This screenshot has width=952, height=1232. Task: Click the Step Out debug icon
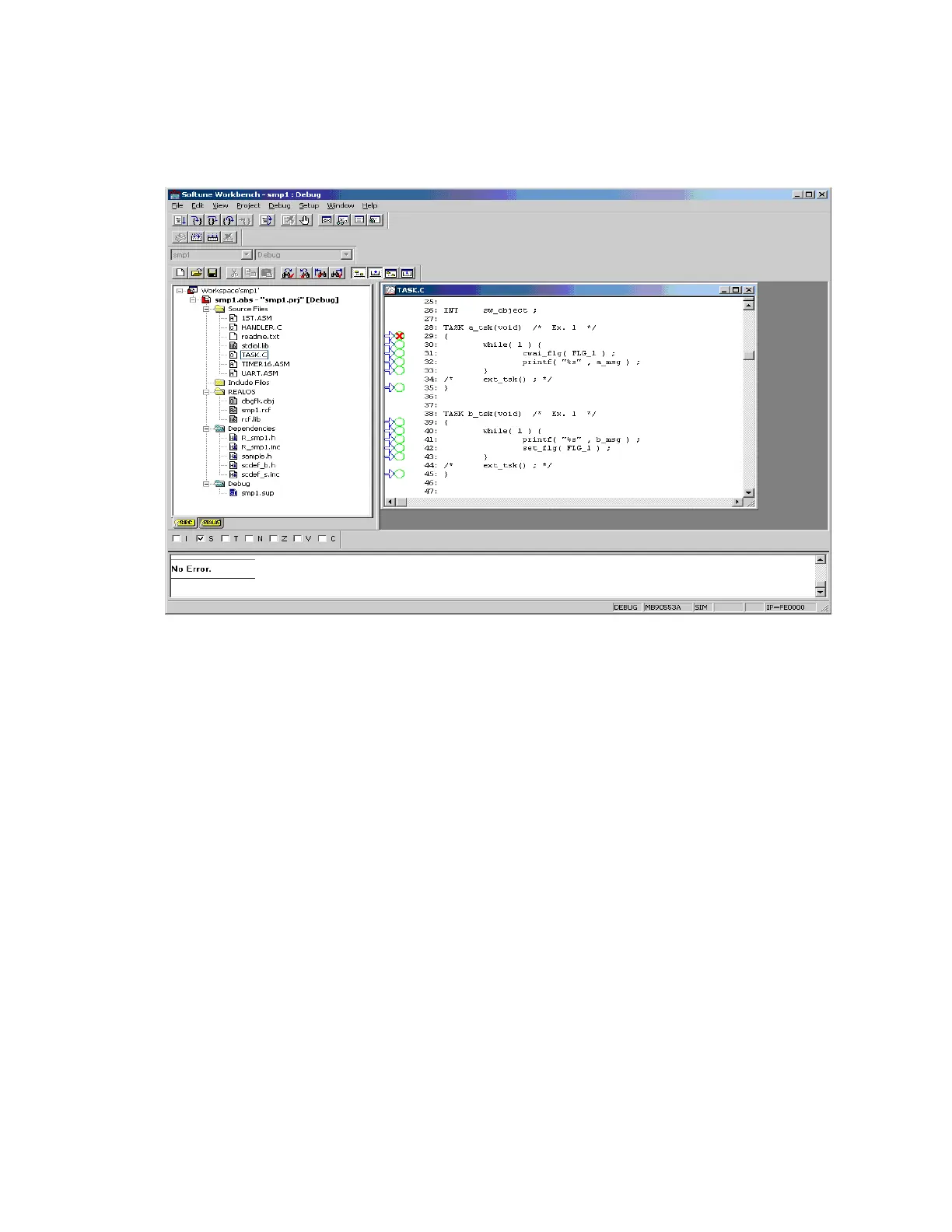point(228,220)
